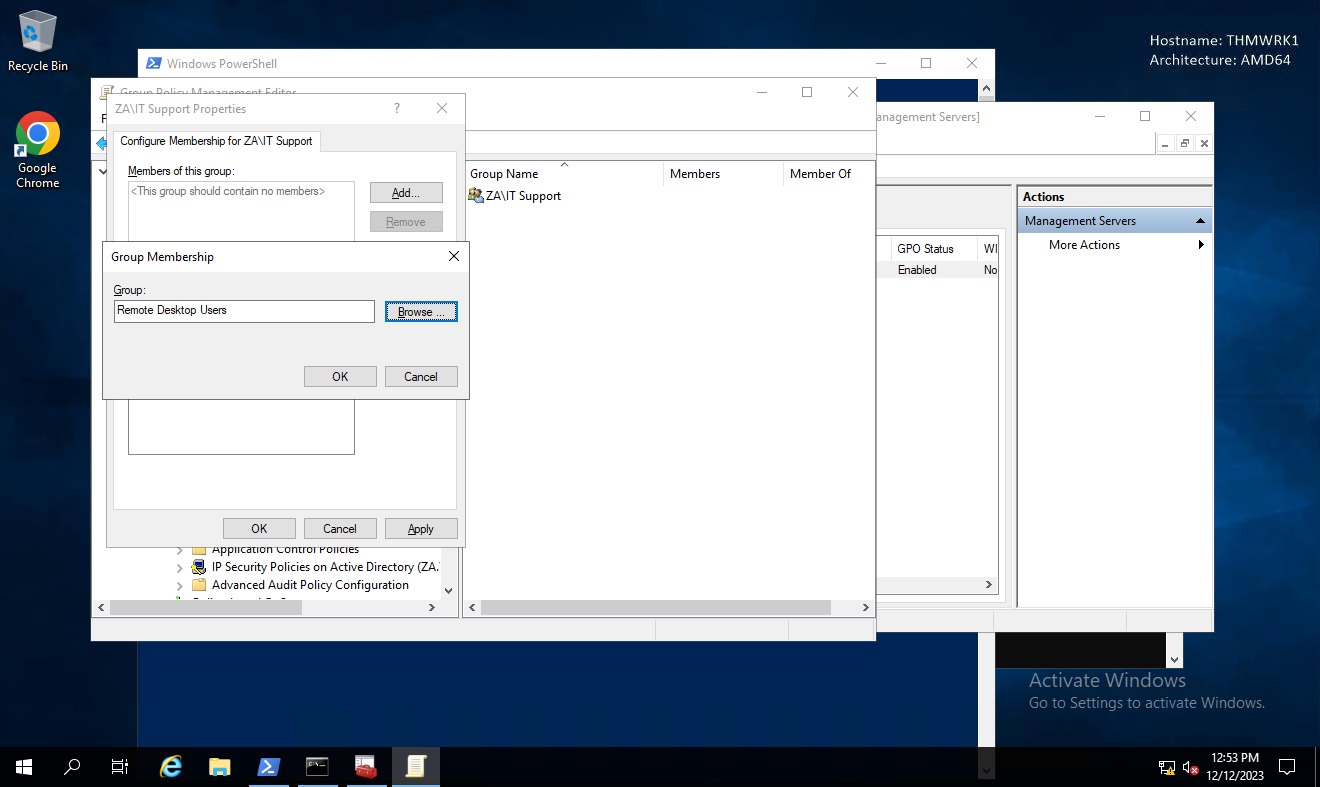The height and width of the screenshot is (787, 1320).
Task: Open the Windows Start menu
Action: (24, 767)
